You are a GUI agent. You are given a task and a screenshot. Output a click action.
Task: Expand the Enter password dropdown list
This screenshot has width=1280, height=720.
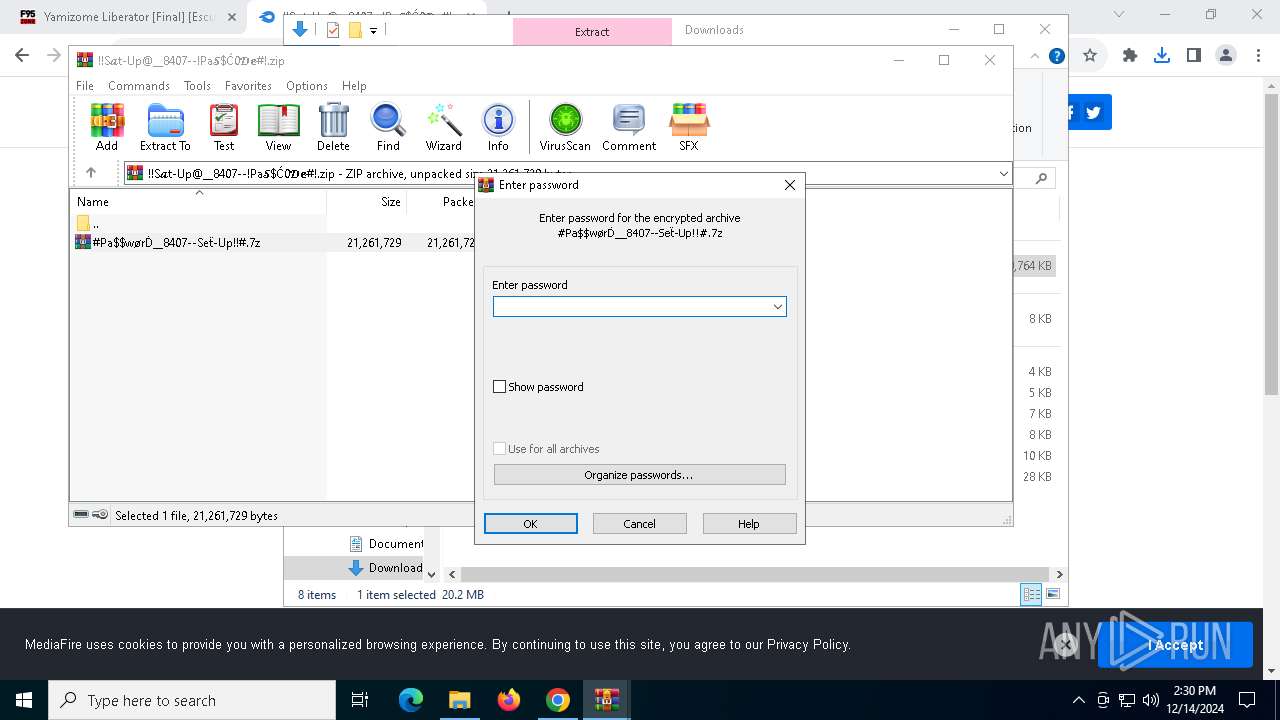(777, 307)
